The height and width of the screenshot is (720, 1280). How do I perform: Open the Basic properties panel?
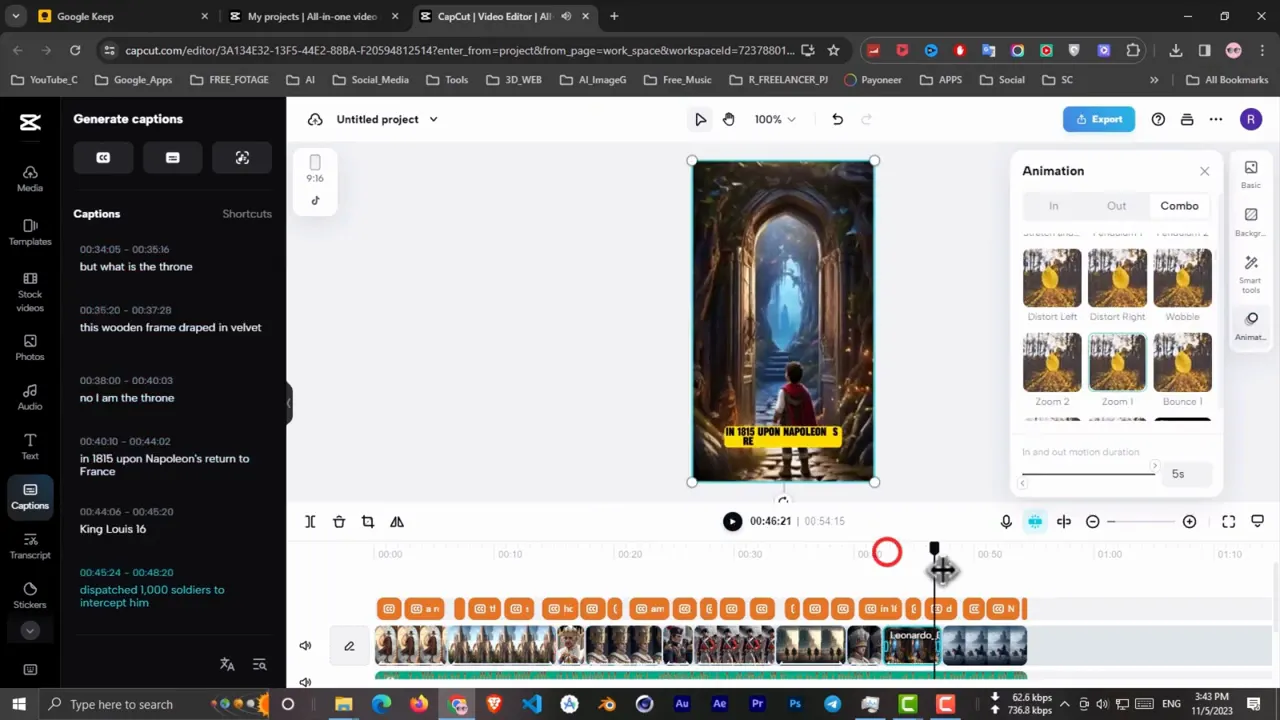pos(1251,174)
